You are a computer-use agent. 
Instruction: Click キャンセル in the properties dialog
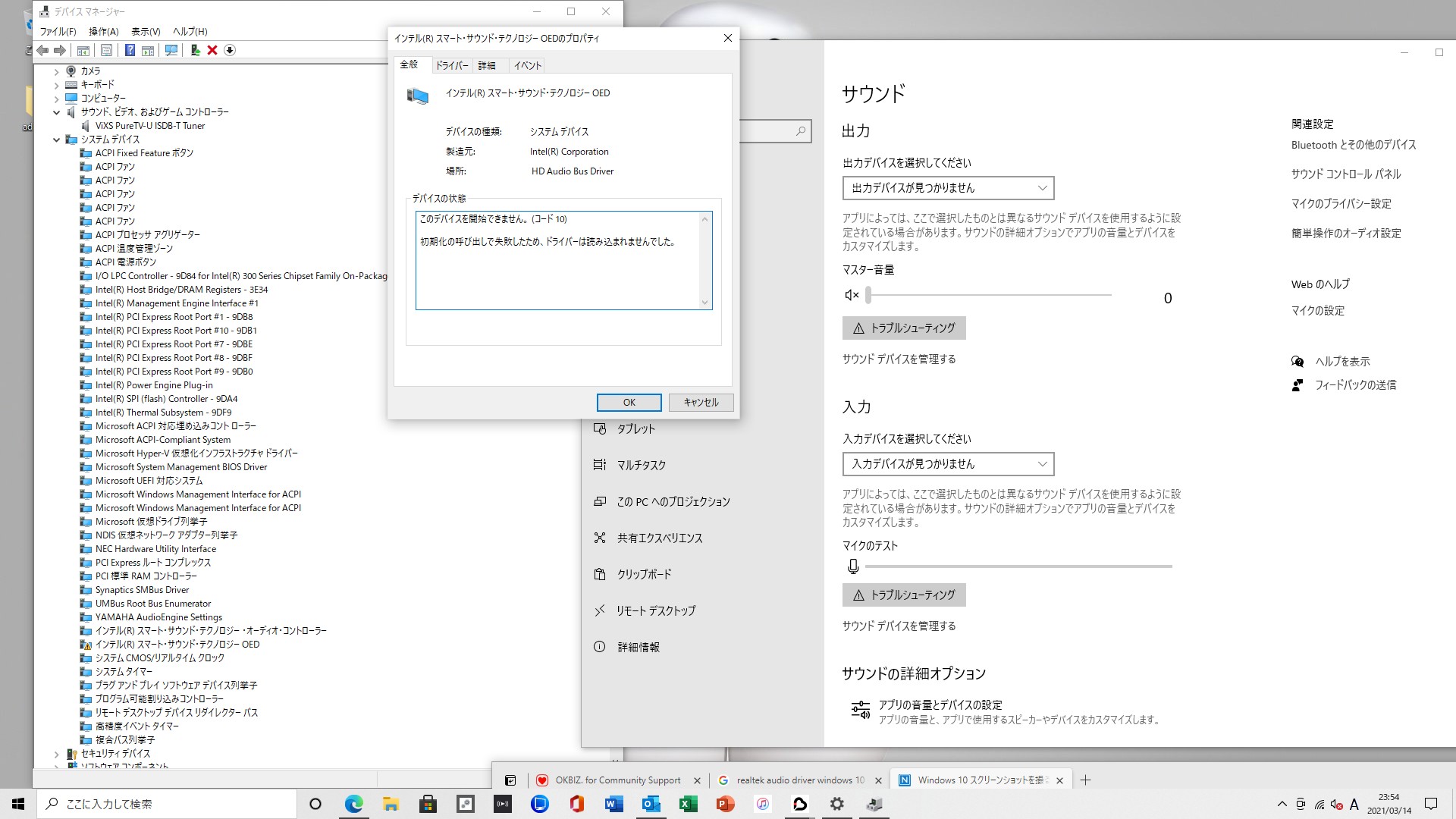pyautogui.click(x=701, y=403)
